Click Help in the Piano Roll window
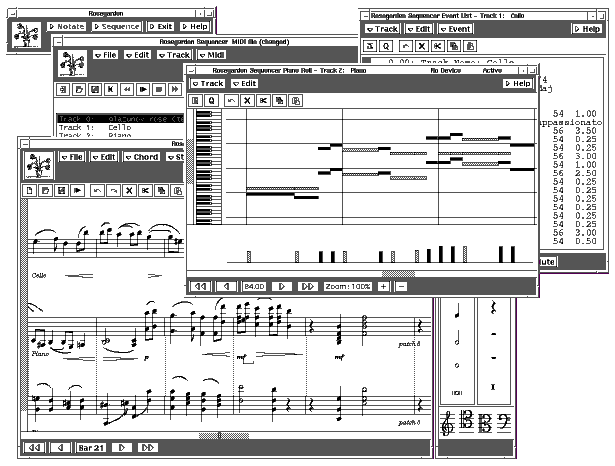Image resolution: width=615 pixels, height=466 pixels. pos(518,84)
